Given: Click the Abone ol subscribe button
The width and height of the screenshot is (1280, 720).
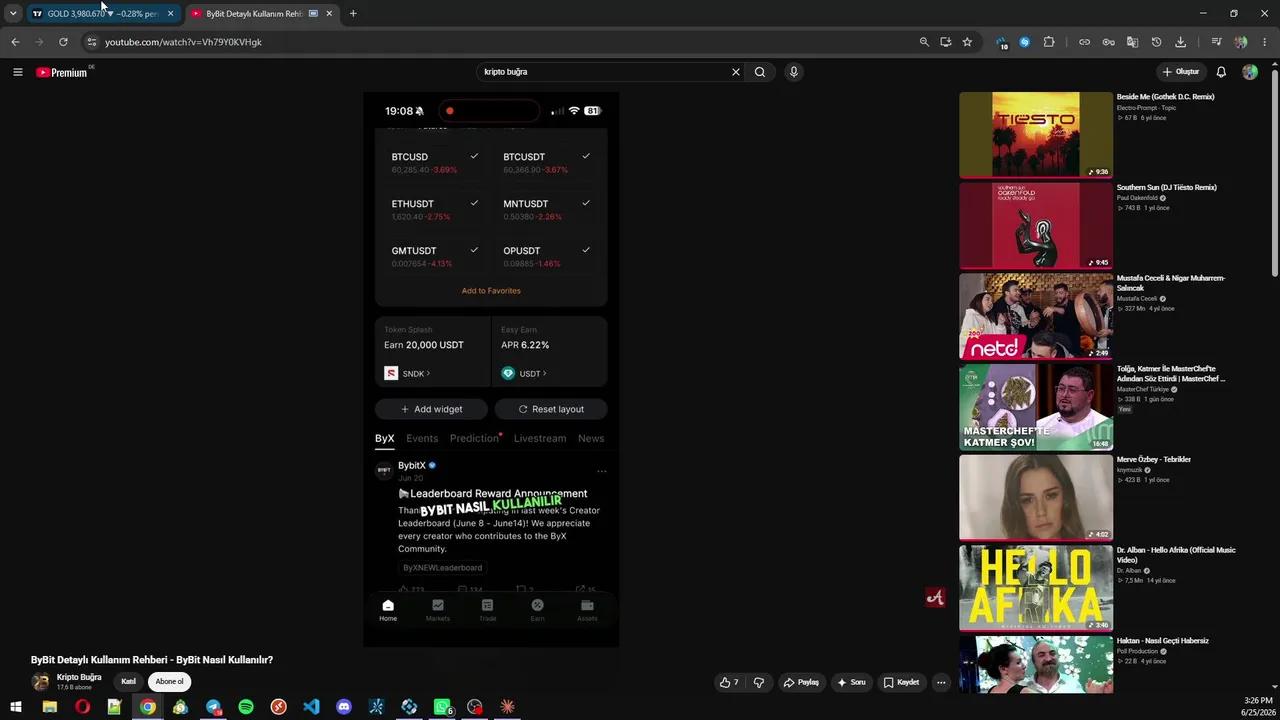Looking at the screenshot, I should pos(169,682).
